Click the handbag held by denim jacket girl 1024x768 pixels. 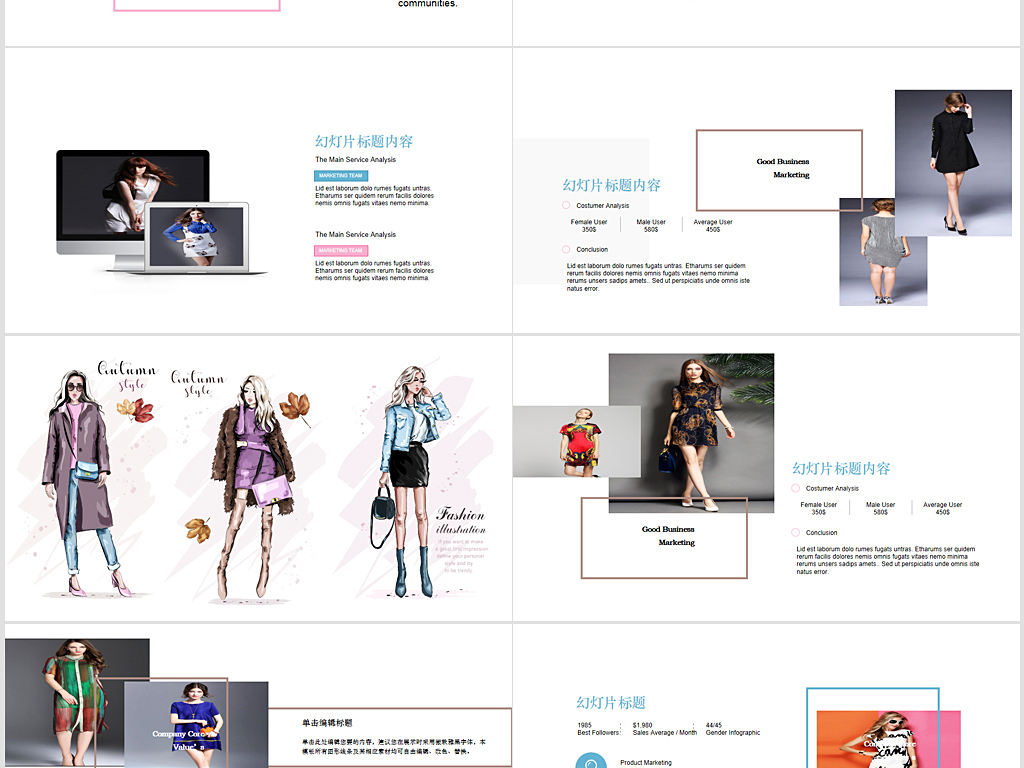pyautogui.click(x=382, y=507)
